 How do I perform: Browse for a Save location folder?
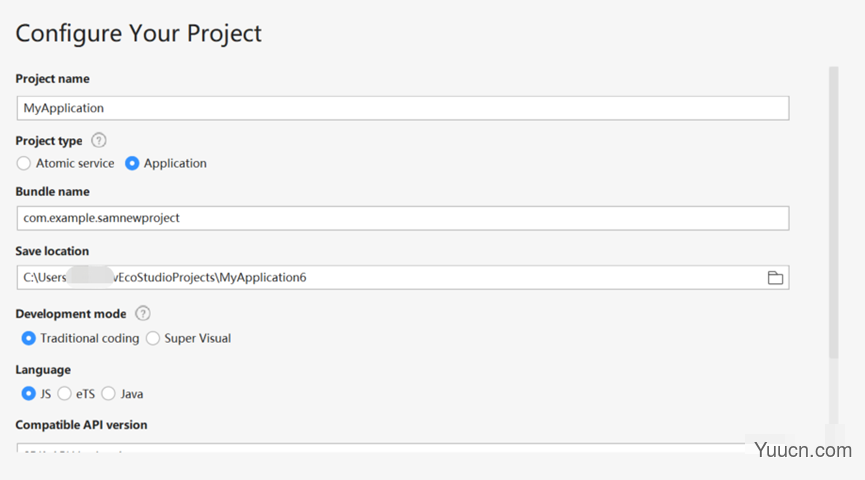click(775, 278)
